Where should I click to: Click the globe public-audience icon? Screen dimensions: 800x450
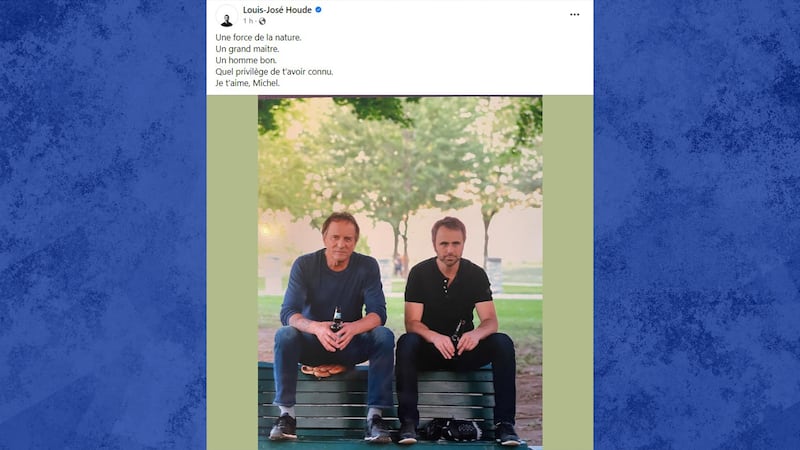262,21
